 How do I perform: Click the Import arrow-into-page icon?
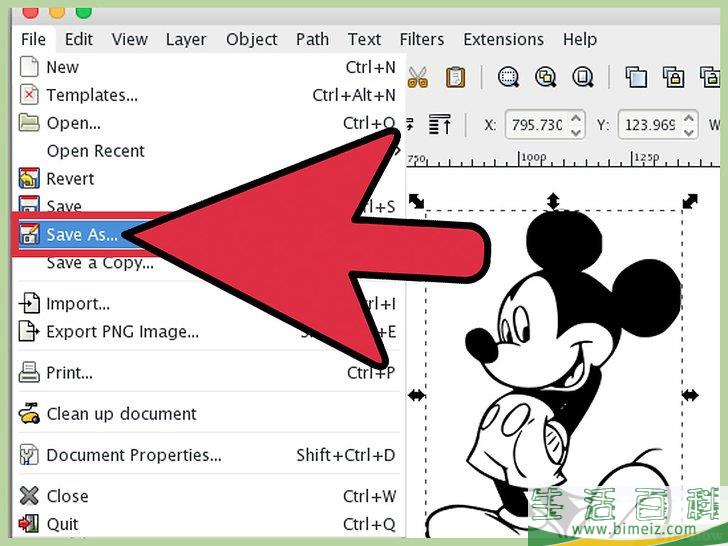[x=29, y=304]
